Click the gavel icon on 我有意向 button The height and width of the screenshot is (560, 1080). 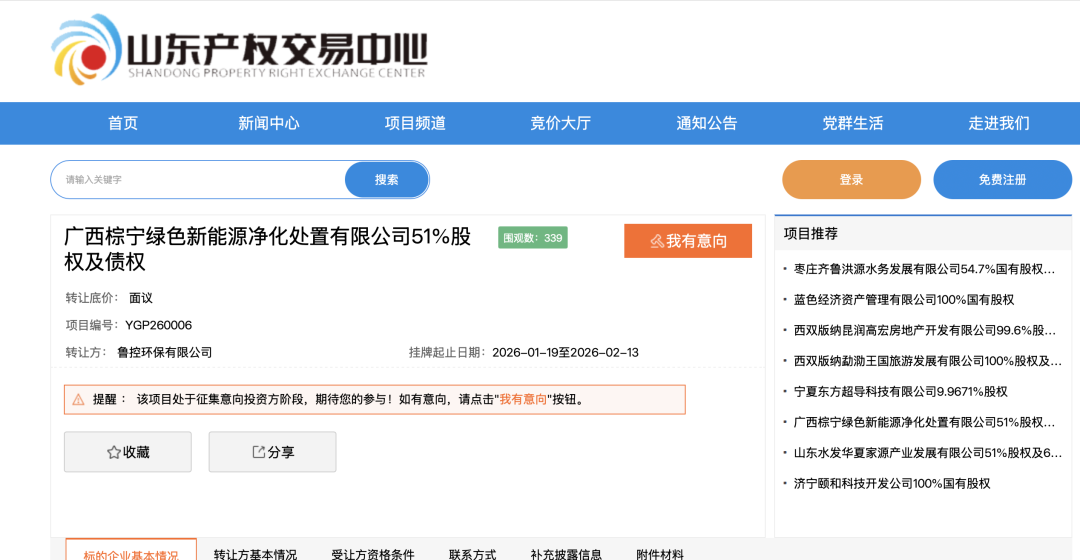pos(657,241)
